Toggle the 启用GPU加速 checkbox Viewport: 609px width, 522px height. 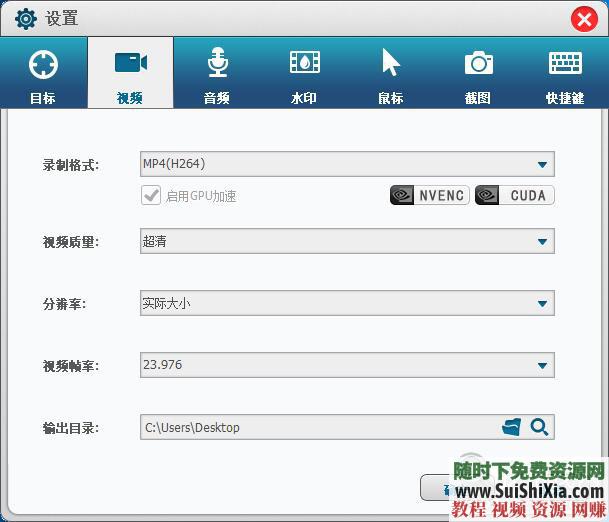tap(151, 195)
